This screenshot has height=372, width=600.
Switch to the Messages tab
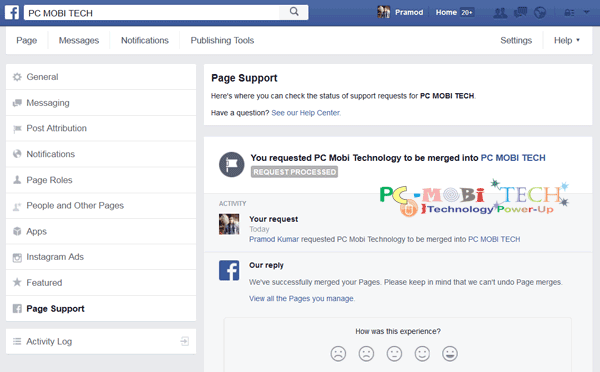[x=78, y=40]
